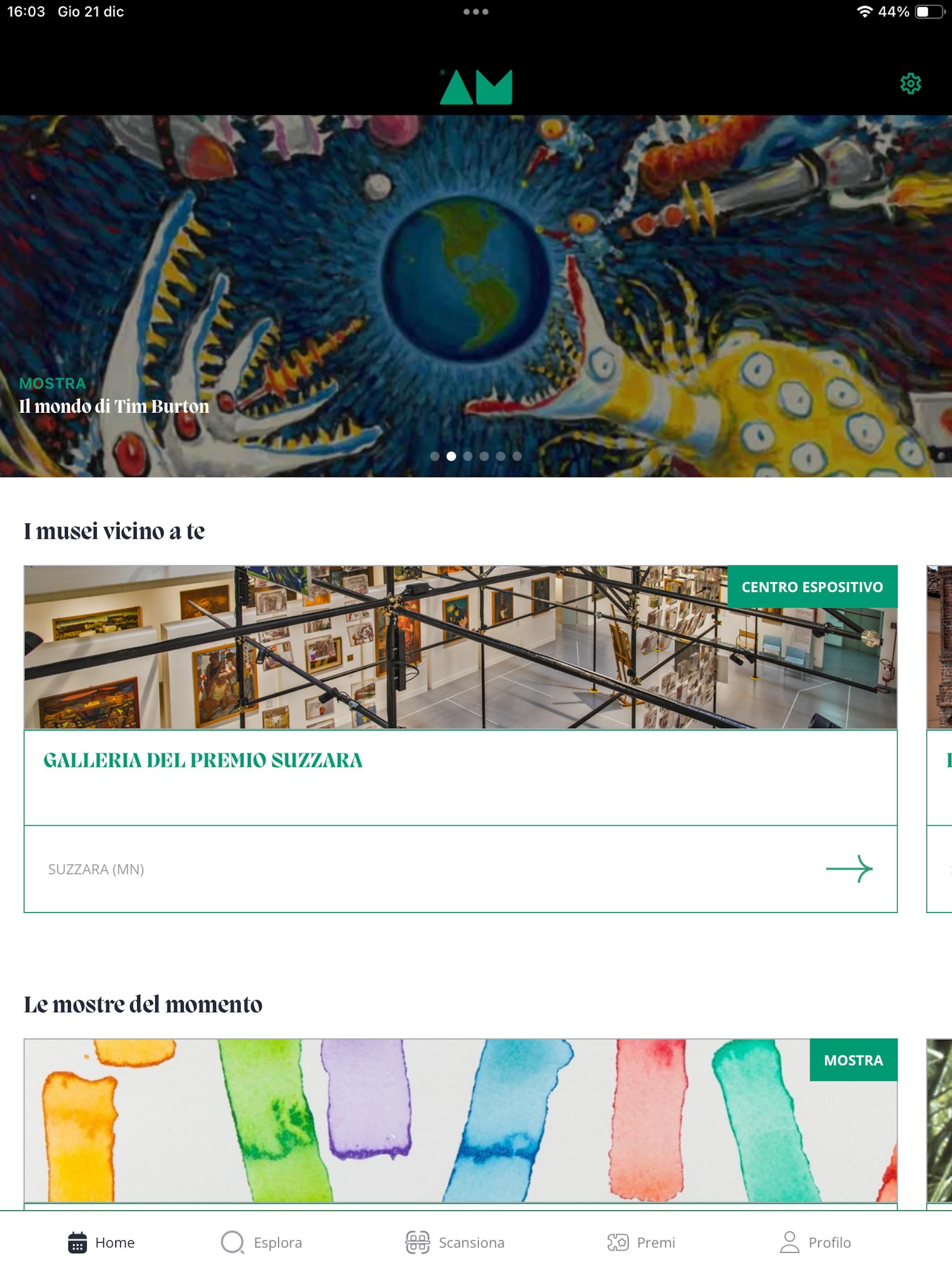The height and width of the screenshot is (1270, 952).
Task: Select the third carousel page dot
Action: (467, 456)
